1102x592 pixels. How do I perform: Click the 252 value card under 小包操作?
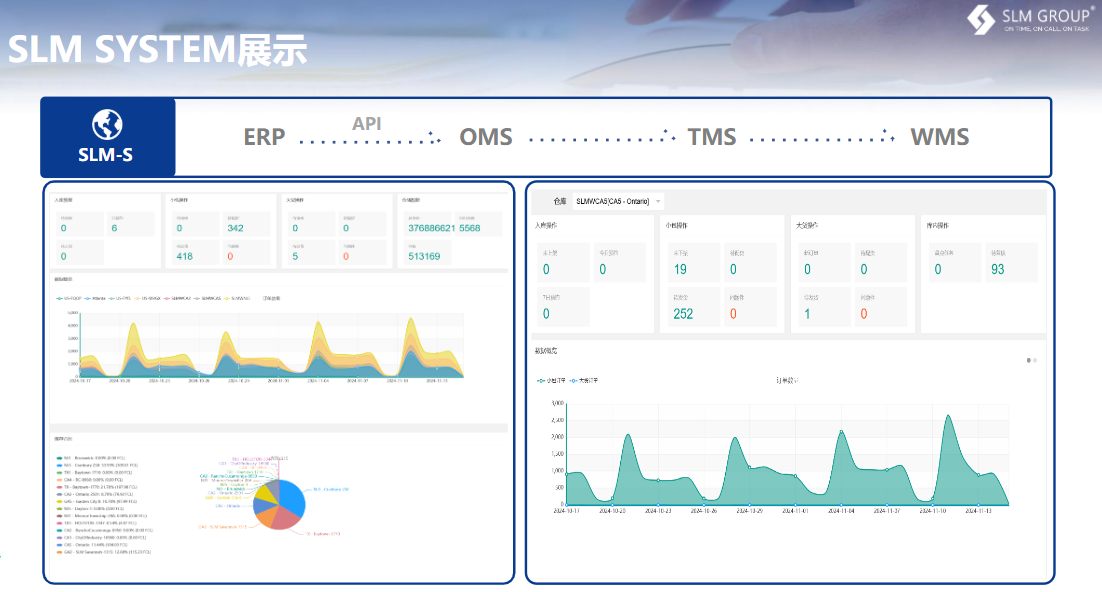[x=694, y=307]
